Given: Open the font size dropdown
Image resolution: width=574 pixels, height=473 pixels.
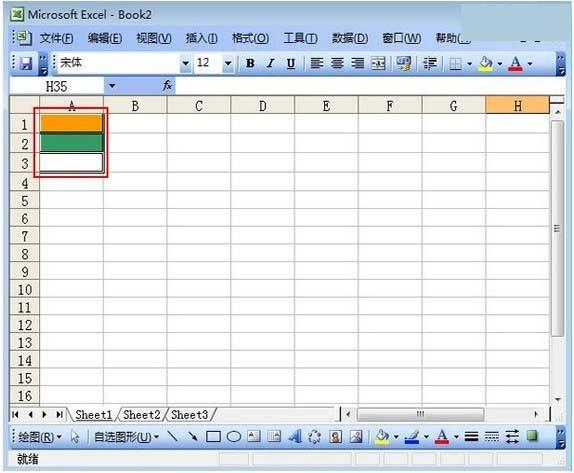Looking at the screenshot, I should (x=228, y=63).
